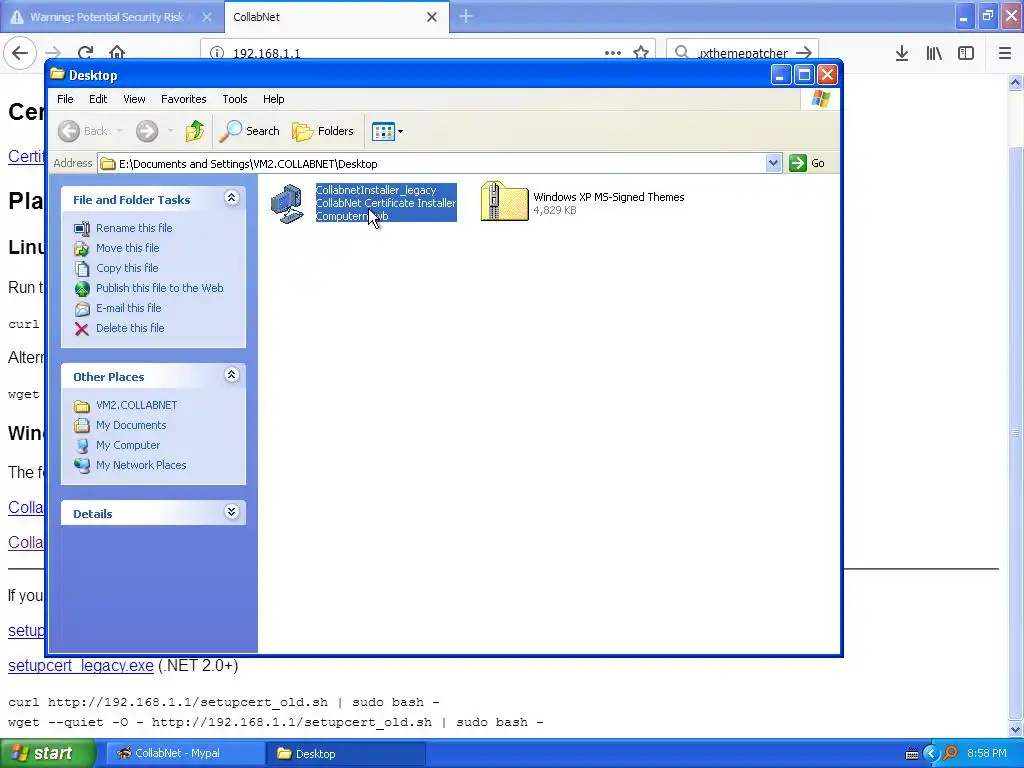The image size is (1024, 768).
Task: Click the orange magnifier system tray icon
Action: (950, 754)
